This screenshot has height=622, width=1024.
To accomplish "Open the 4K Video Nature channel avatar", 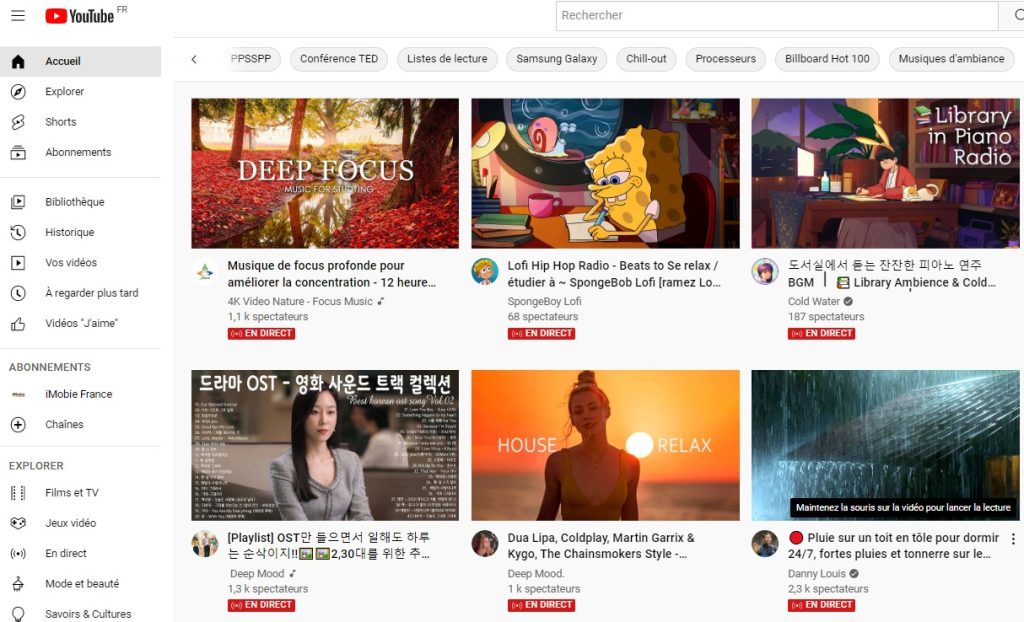I will [204, 271].
